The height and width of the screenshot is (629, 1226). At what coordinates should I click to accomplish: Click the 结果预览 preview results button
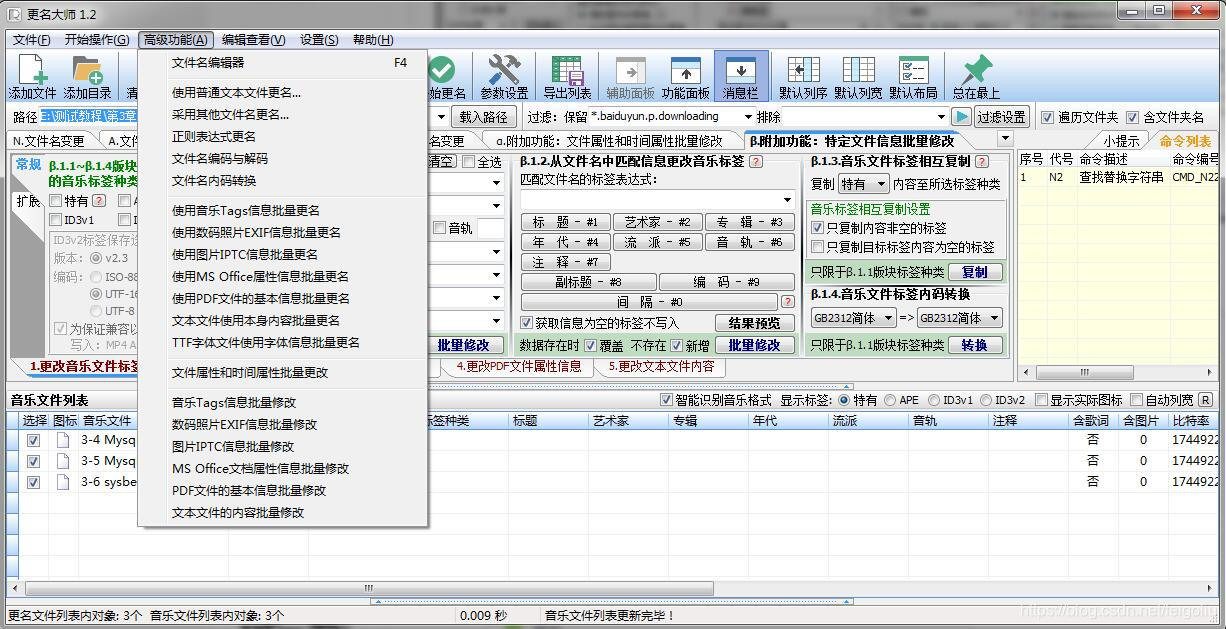click(755, 323)
